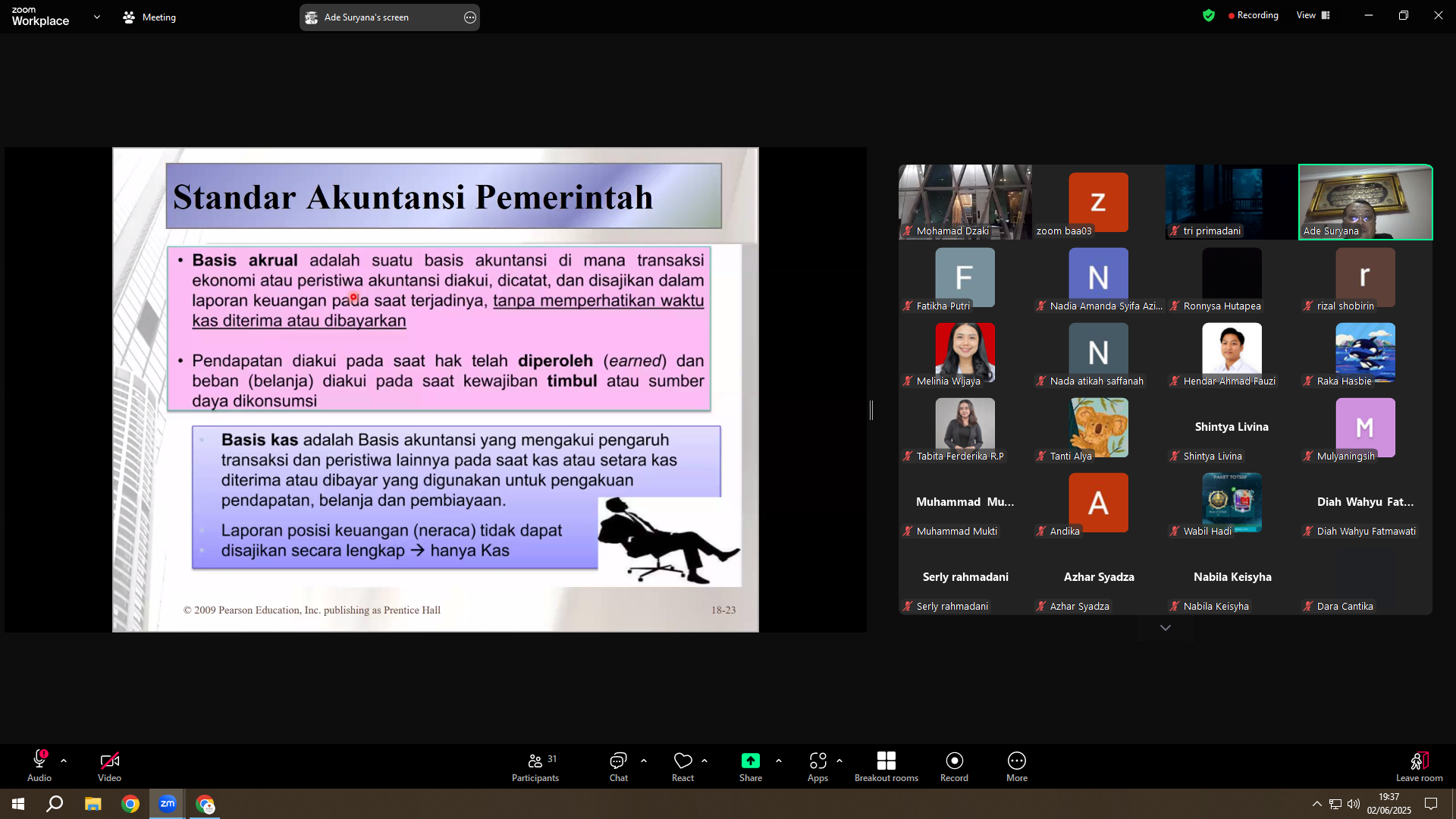Open Ade Suryana's screen options ellipsis
Screen dimensions: 1456x819
tap(470, 17)
